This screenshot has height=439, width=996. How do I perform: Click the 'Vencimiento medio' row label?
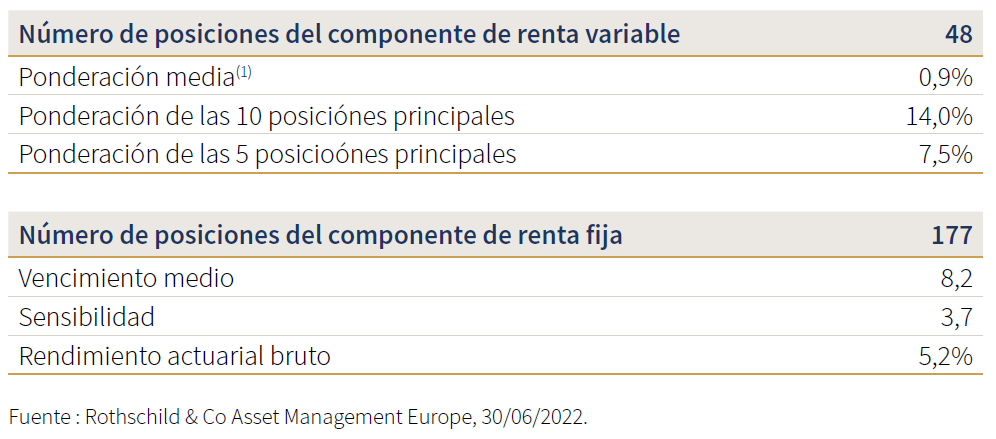[x=126, y=278]
